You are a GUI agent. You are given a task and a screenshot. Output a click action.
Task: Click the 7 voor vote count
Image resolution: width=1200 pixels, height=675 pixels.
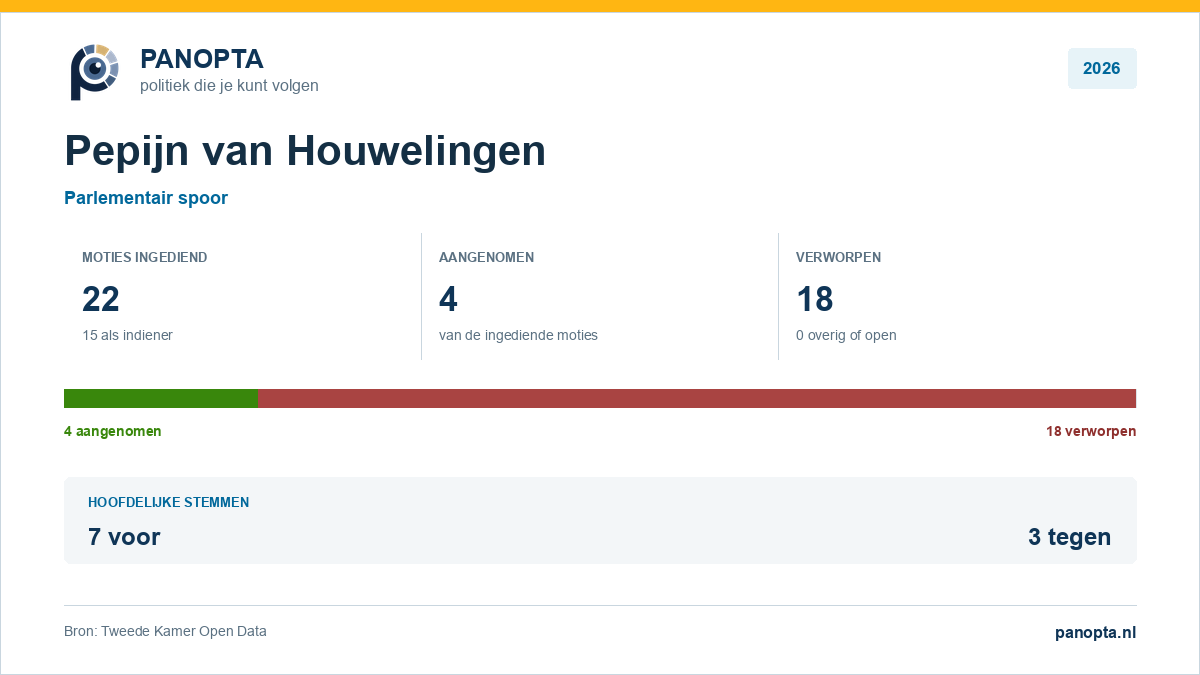124,537
